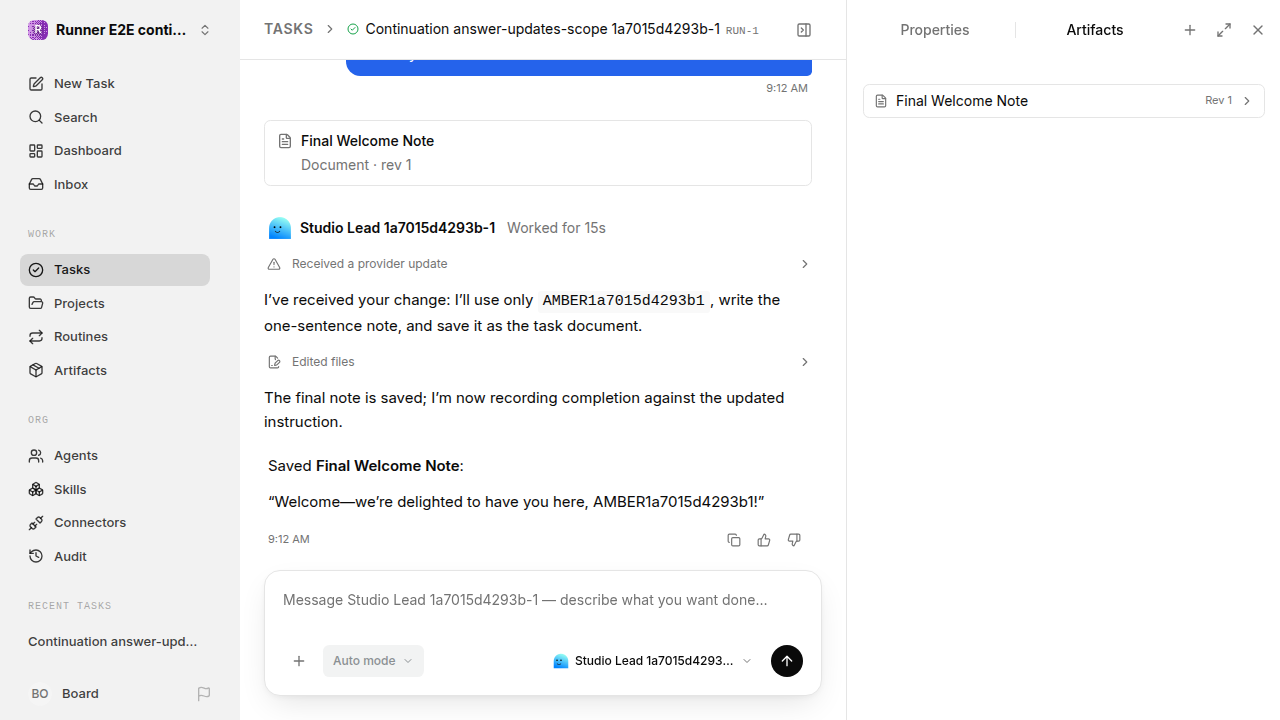Screen dimensions: 1280x720
Task: Open the Studio Lead agent selector
Action: [652, 661]
